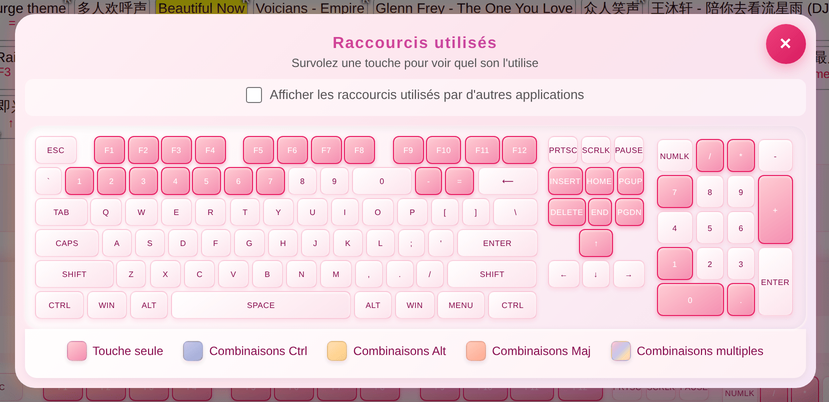
Task: Select the F2 key
Action: [x=143, y=150]
